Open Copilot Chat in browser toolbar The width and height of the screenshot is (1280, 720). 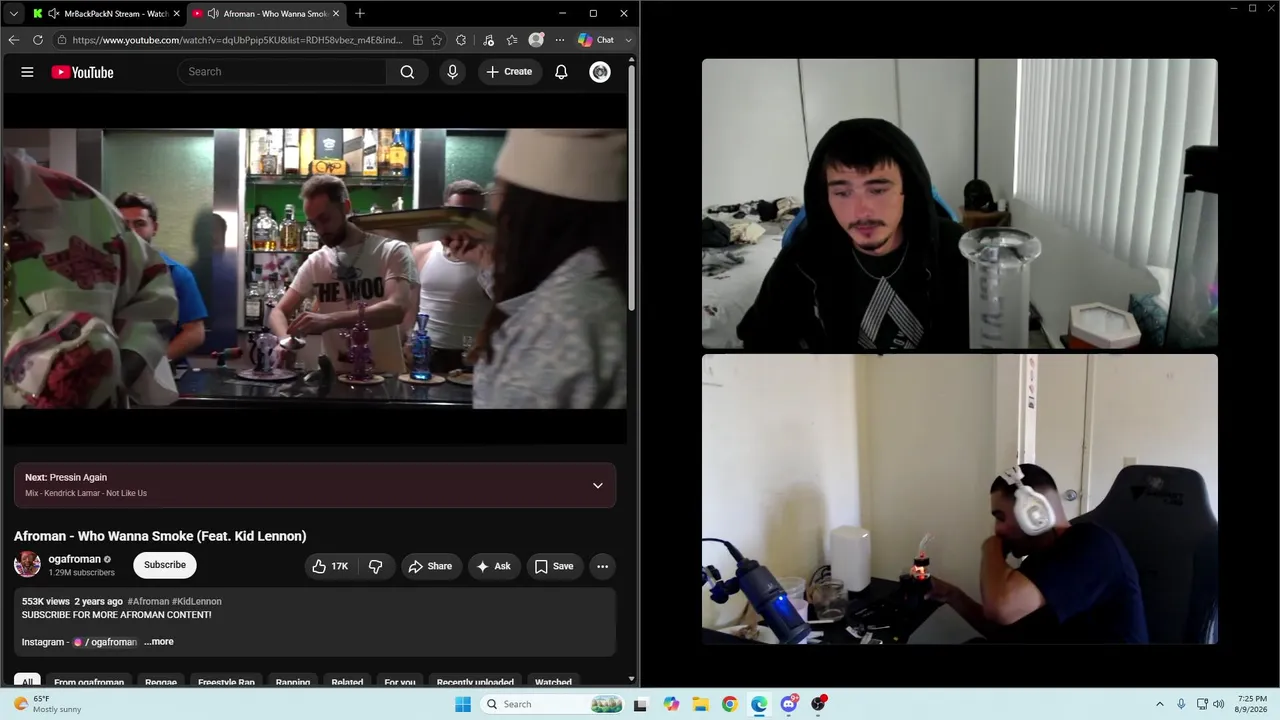(x=597, y=40)
